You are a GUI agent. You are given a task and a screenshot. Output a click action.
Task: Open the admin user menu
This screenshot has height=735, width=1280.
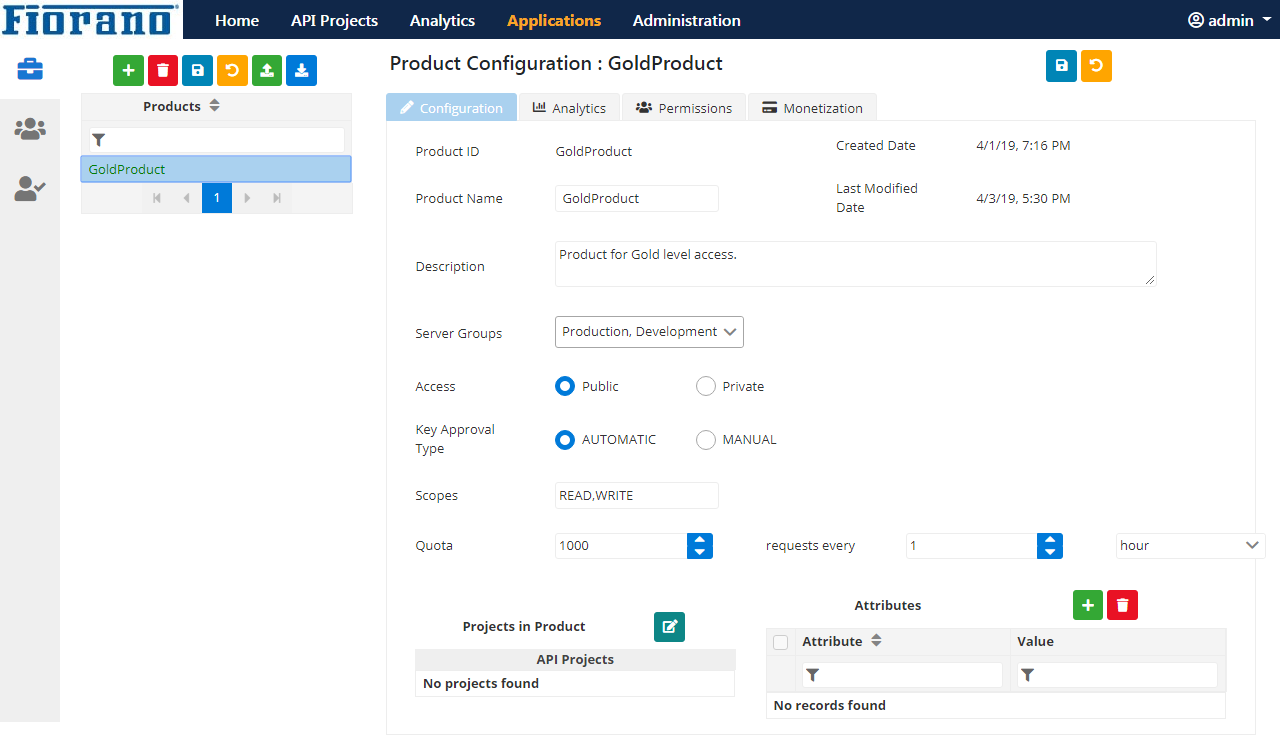(x=1229, y=20)
